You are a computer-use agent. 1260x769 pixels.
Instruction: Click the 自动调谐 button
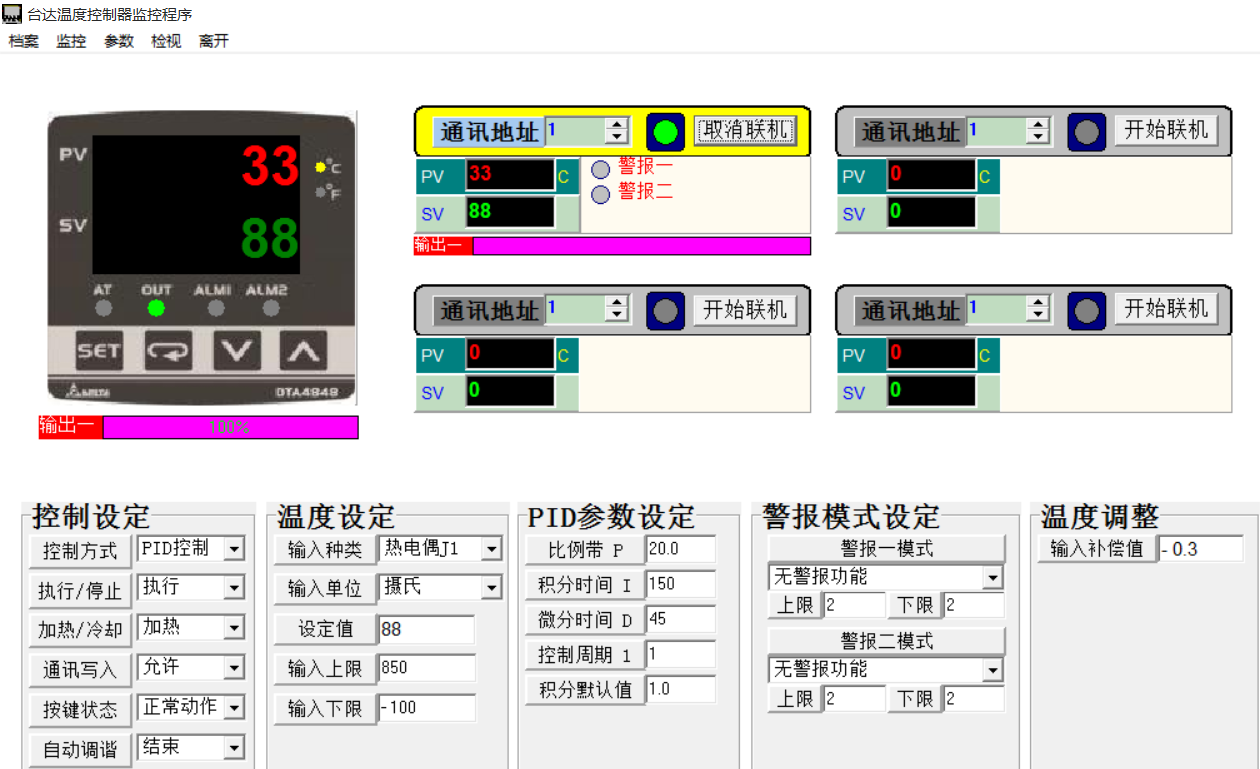coord(80,750)
